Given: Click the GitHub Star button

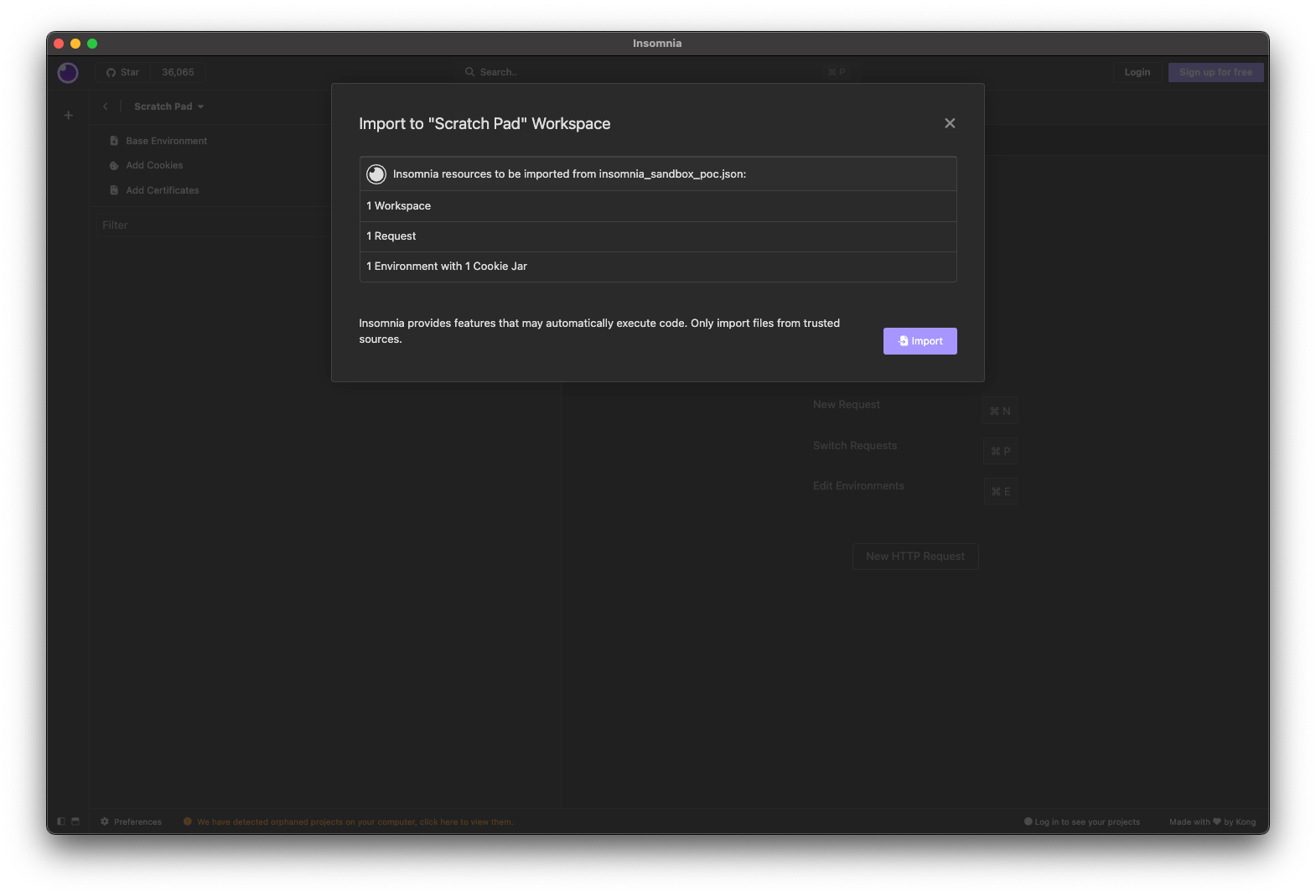Looking at the screenshot, I should (x=122, y=73).
